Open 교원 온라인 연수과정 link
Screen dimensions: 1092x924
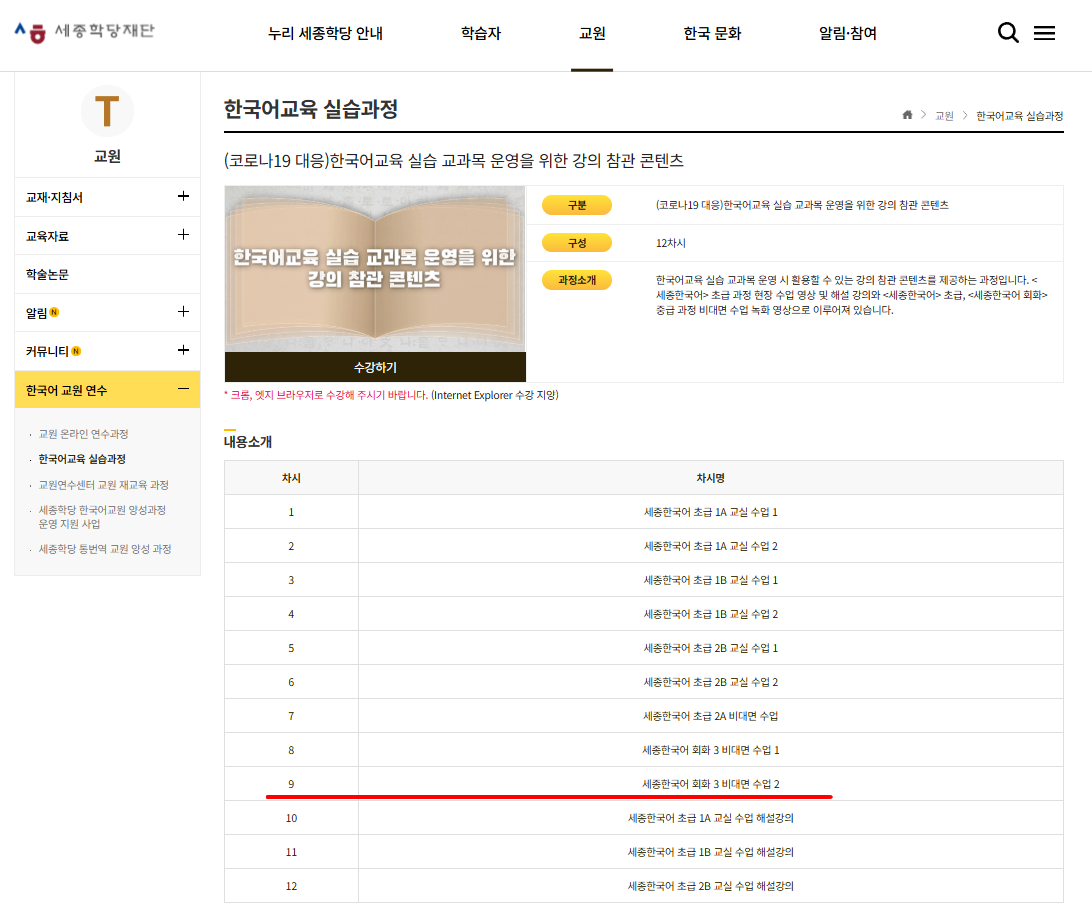(x=84, y=434)
